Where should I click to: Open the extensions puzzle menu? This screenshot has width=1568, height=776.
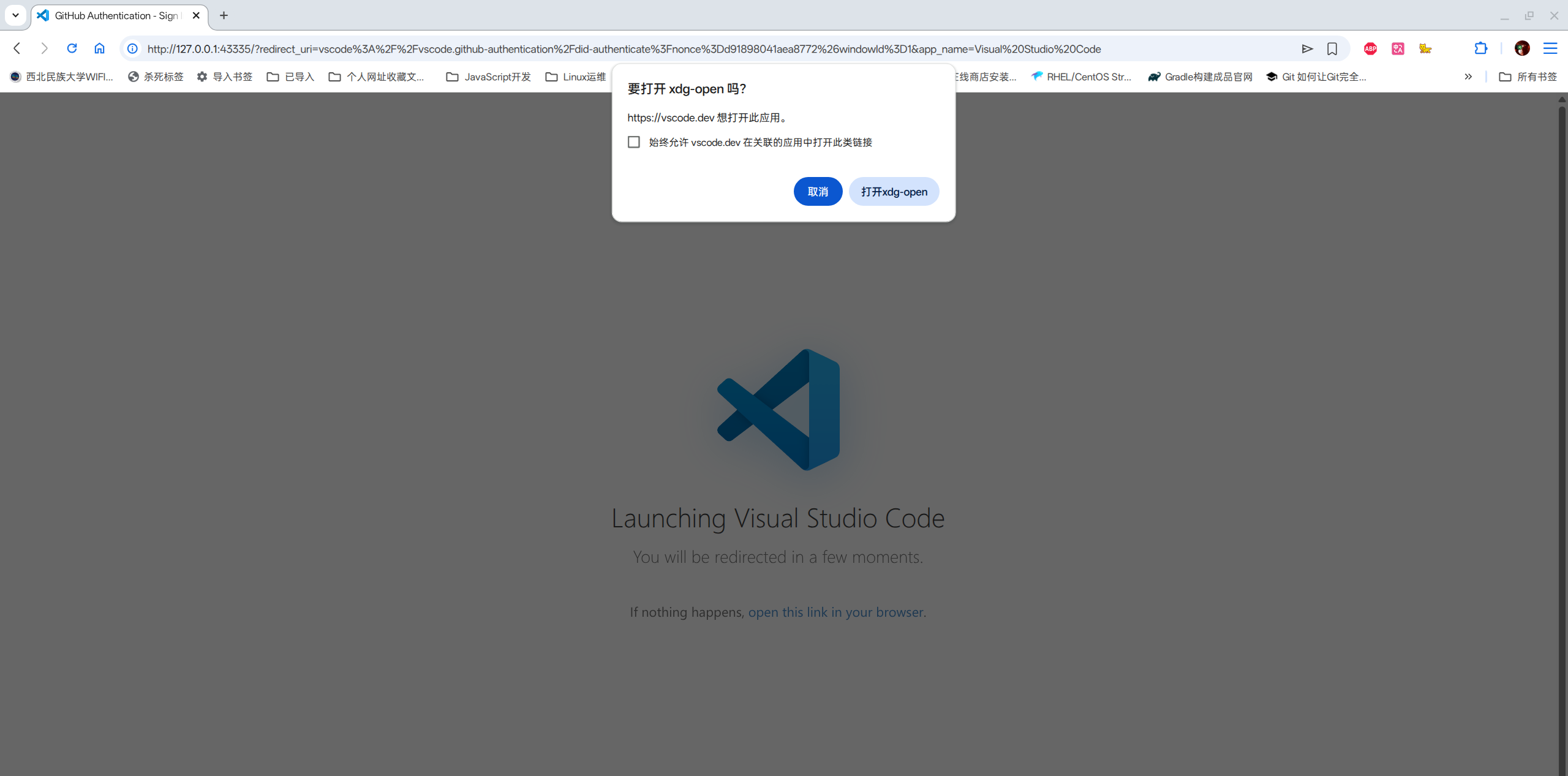(1480, 48)
